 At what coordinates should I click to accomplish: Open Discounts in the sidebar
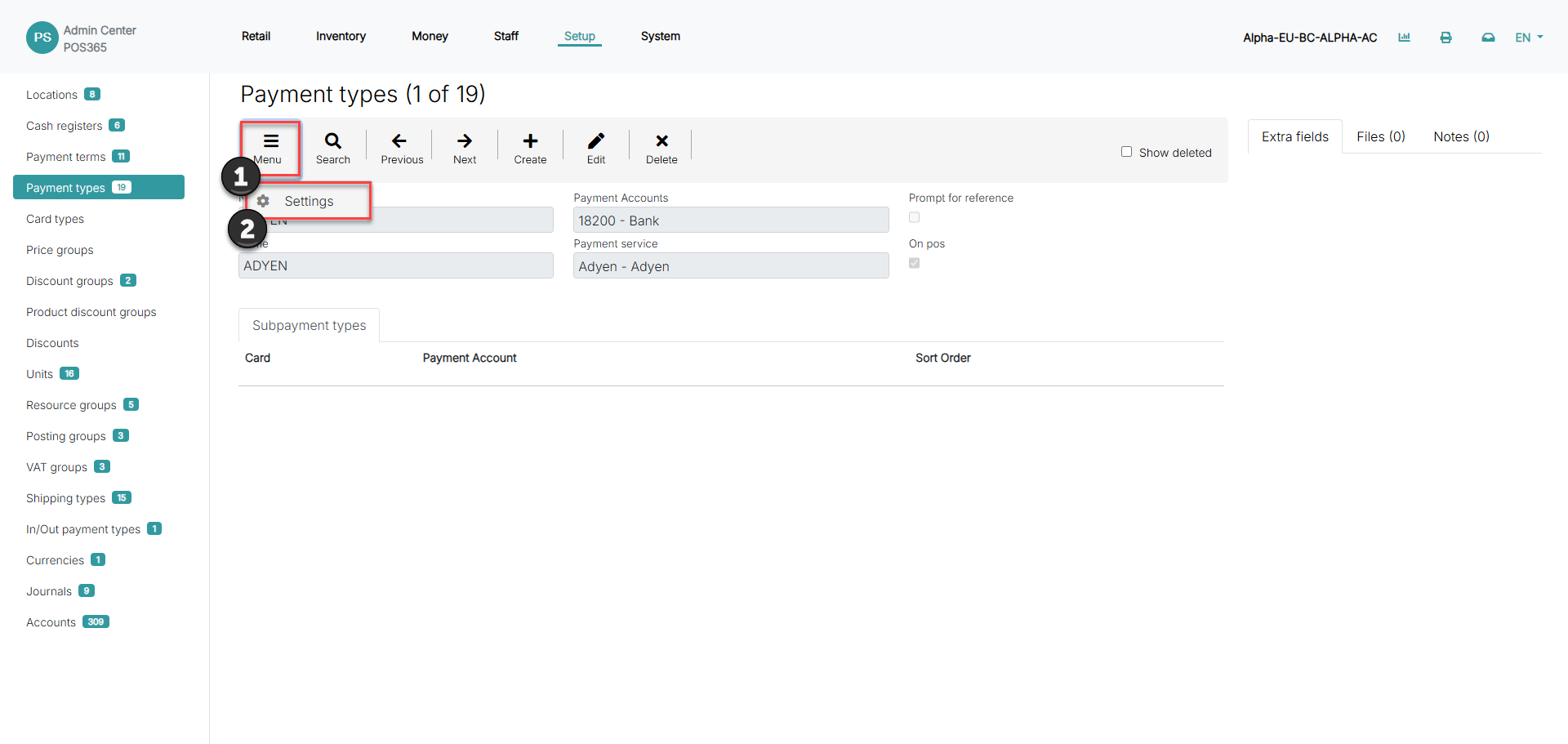52,343
